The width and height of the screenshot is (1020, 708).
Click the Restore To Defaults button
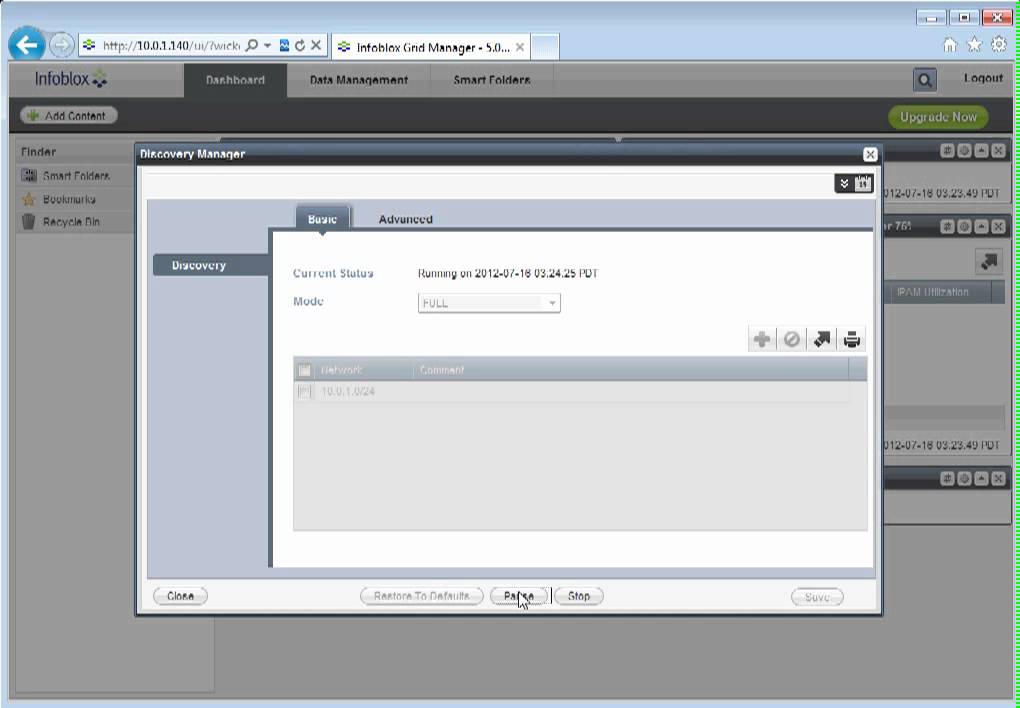(x=422, y=596)
